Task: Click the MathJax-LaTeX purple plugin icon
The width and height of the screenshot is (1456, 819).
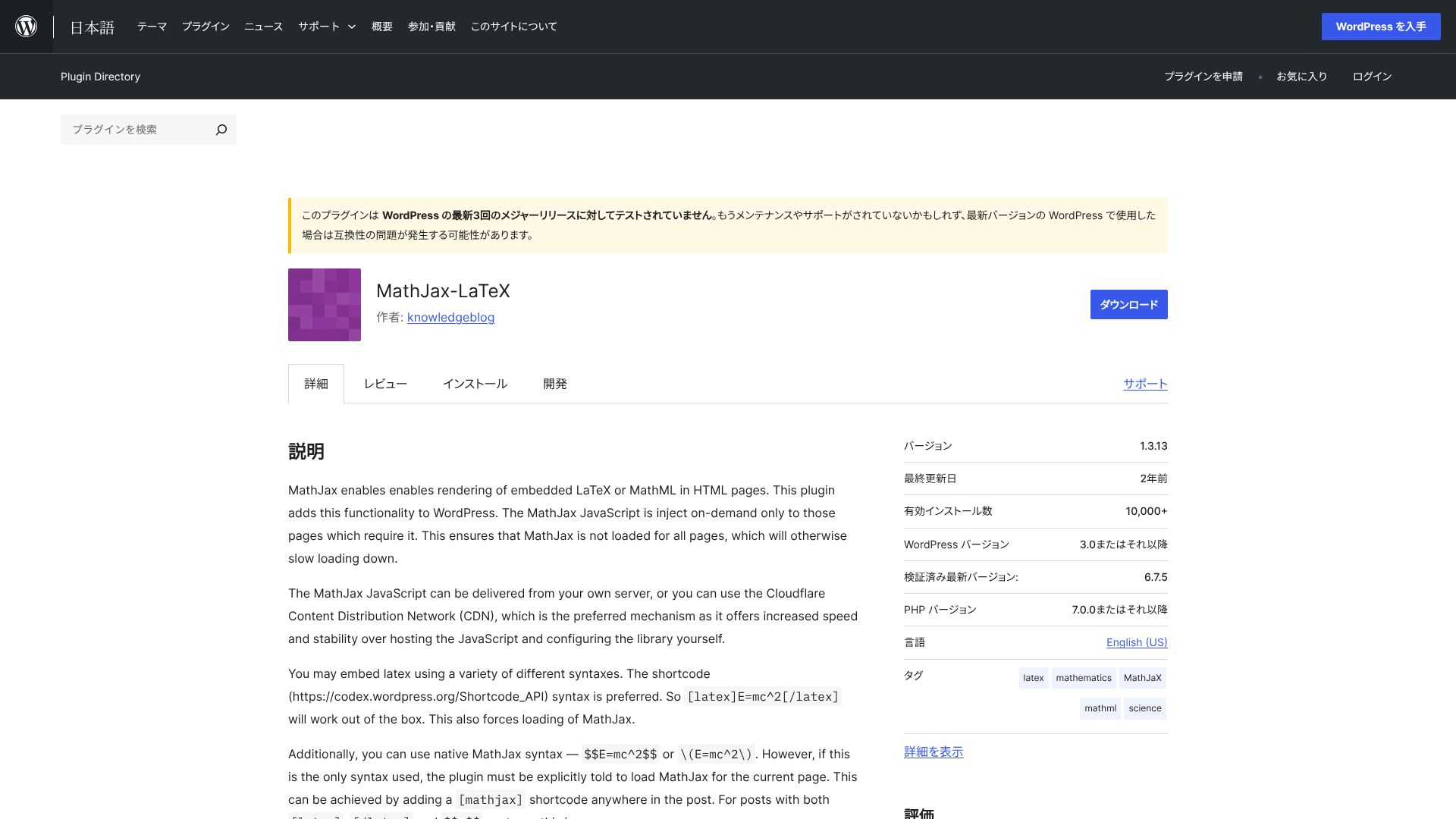Action: click(325, 305)
